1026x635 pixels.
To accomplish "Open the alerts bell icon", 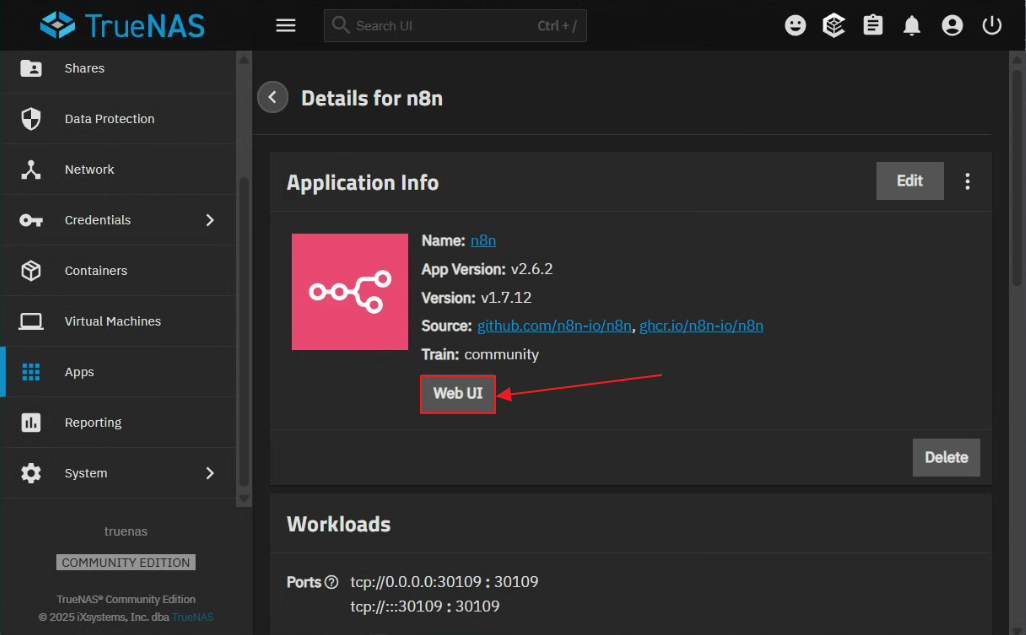I will 911,26.
